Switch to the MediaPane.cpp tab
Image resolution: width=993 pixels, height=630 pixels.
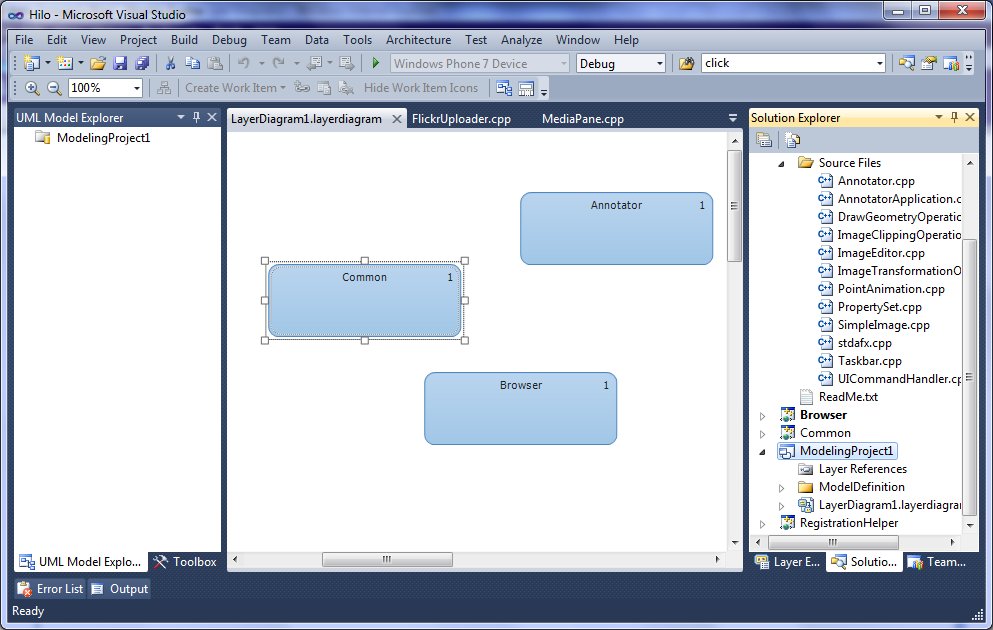583,119
